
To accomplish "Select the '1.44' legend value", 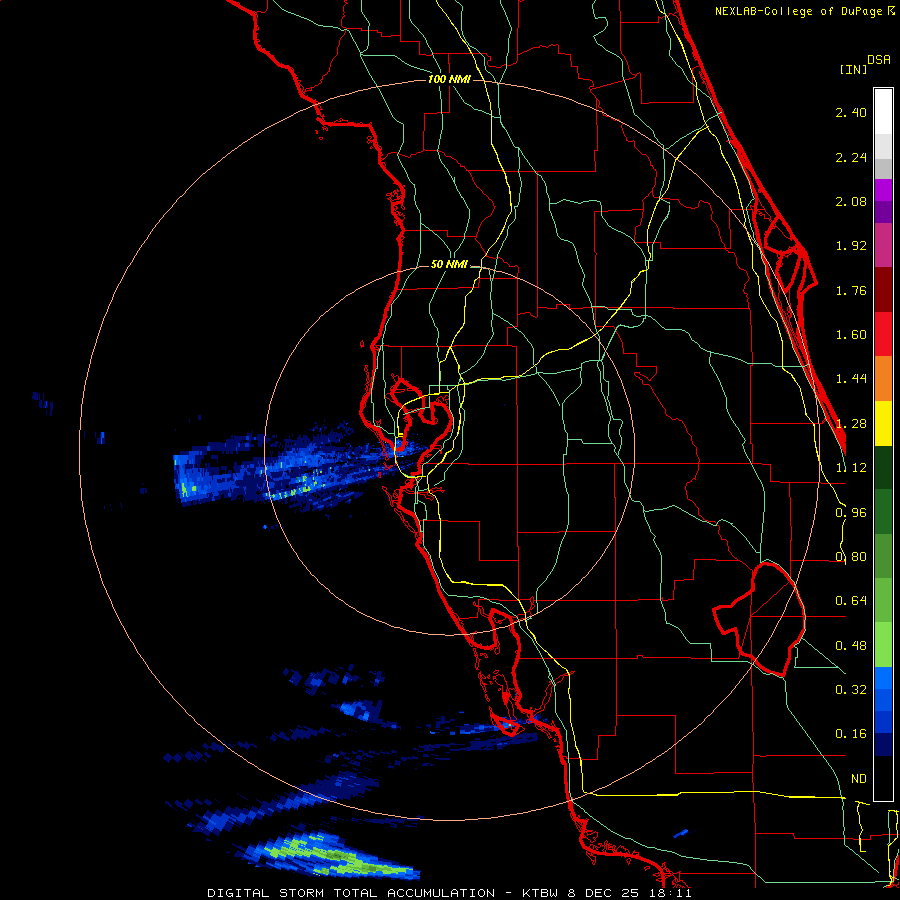I will click(851, 379).
